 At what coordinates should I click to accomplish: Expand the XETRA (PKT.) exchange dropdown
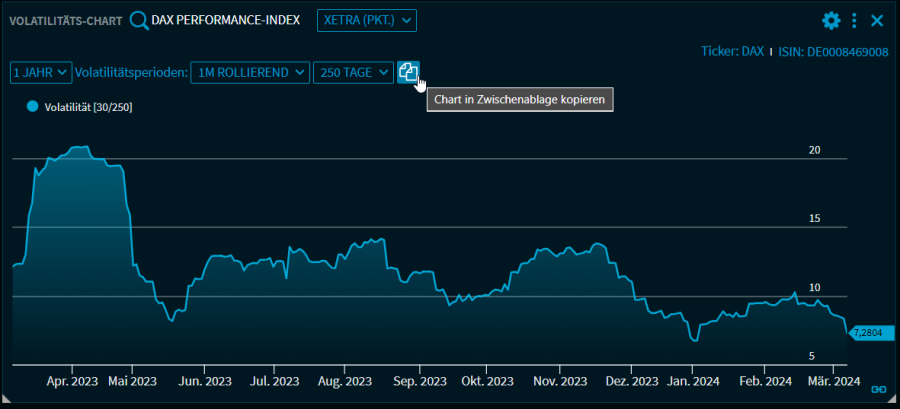pos(367,20)
